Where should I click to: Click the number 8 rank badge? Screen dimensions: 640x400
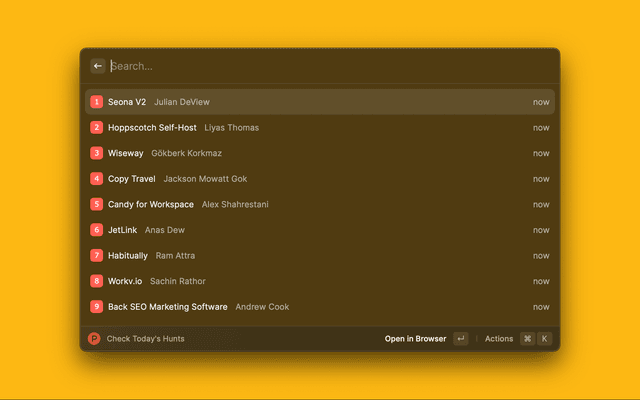pos(96,281)
